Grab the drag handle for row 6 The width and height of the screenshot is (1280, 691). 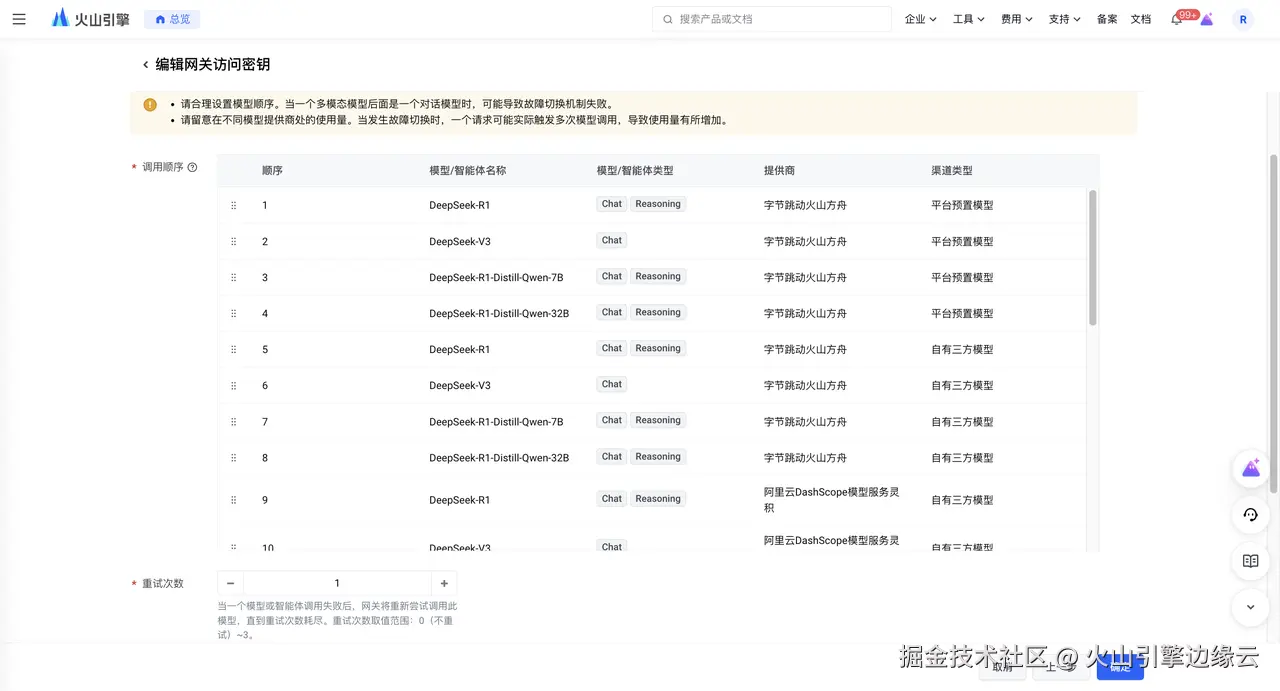pyautogui.click(x=234, y=385)
